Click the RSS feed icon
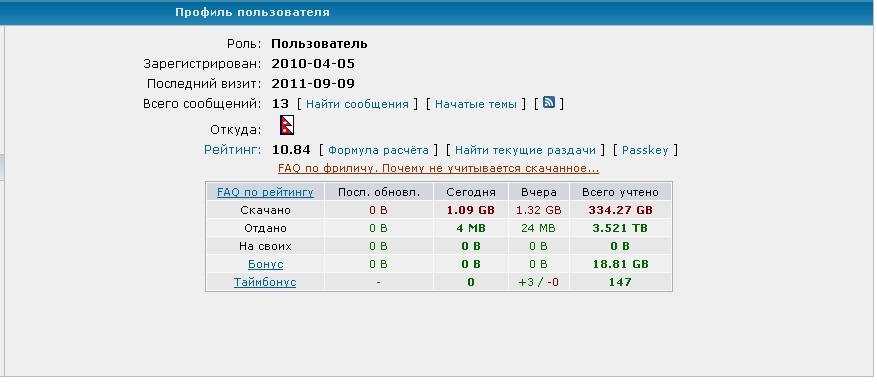This screenshot has width=877, height=384. 549,103
